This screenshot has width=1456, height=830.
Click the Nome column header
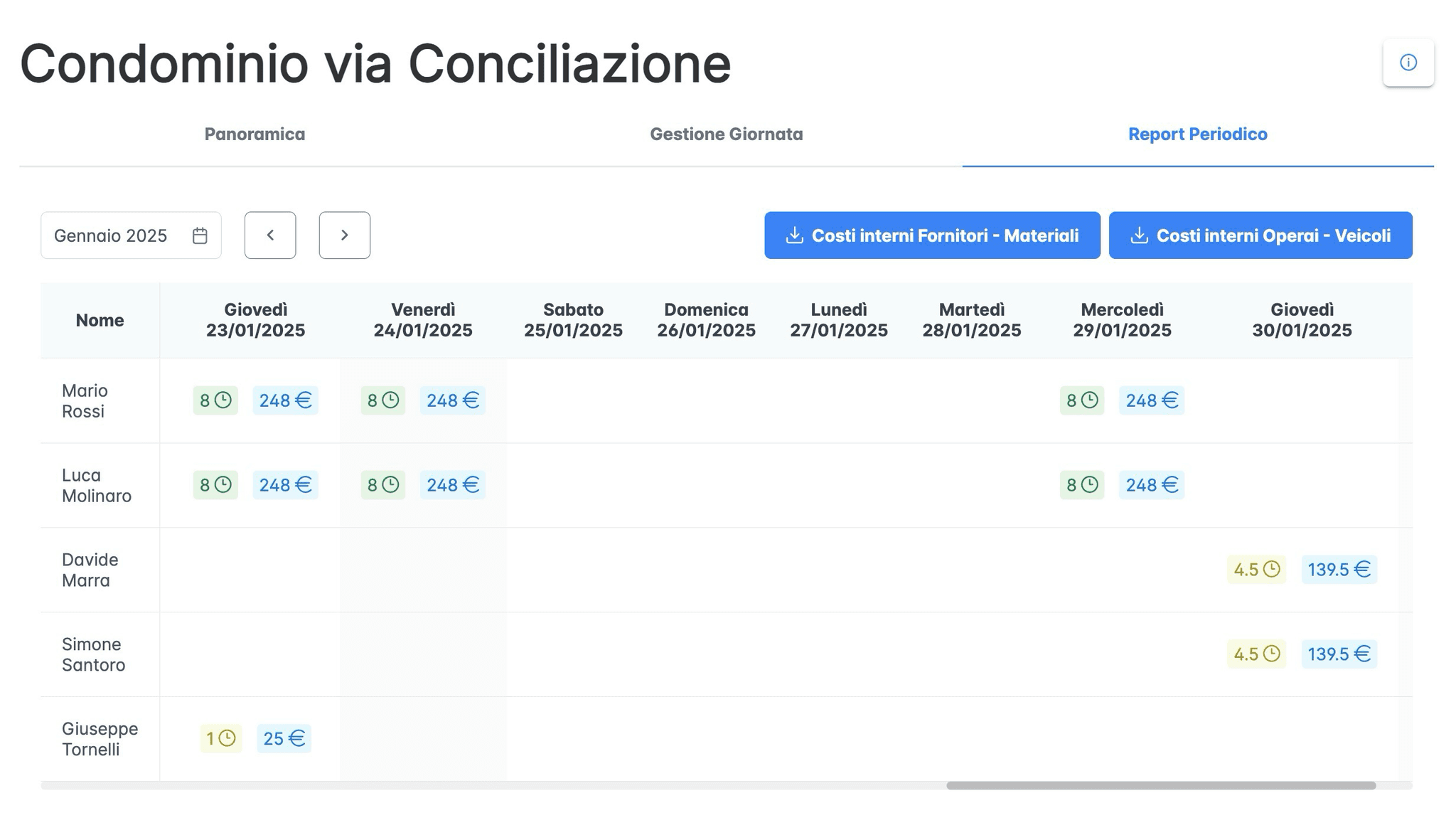click(100, 321)
